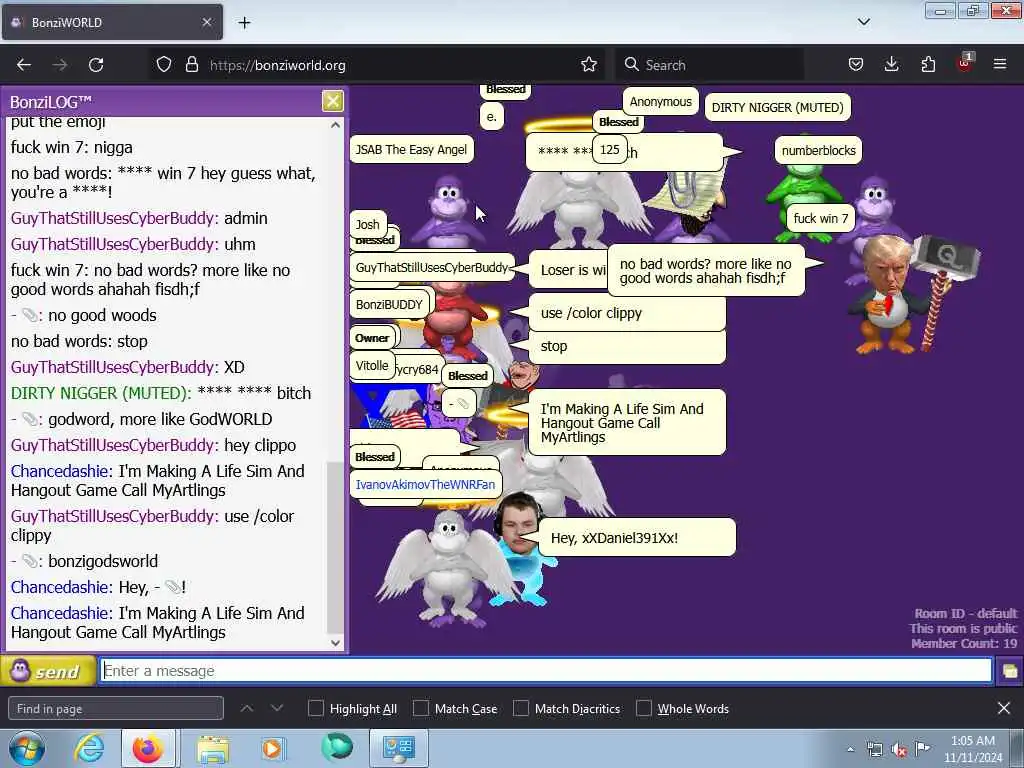1024x768 pixels.
Task: Click the Member Count: 19 text
Action: pos(964,643)
